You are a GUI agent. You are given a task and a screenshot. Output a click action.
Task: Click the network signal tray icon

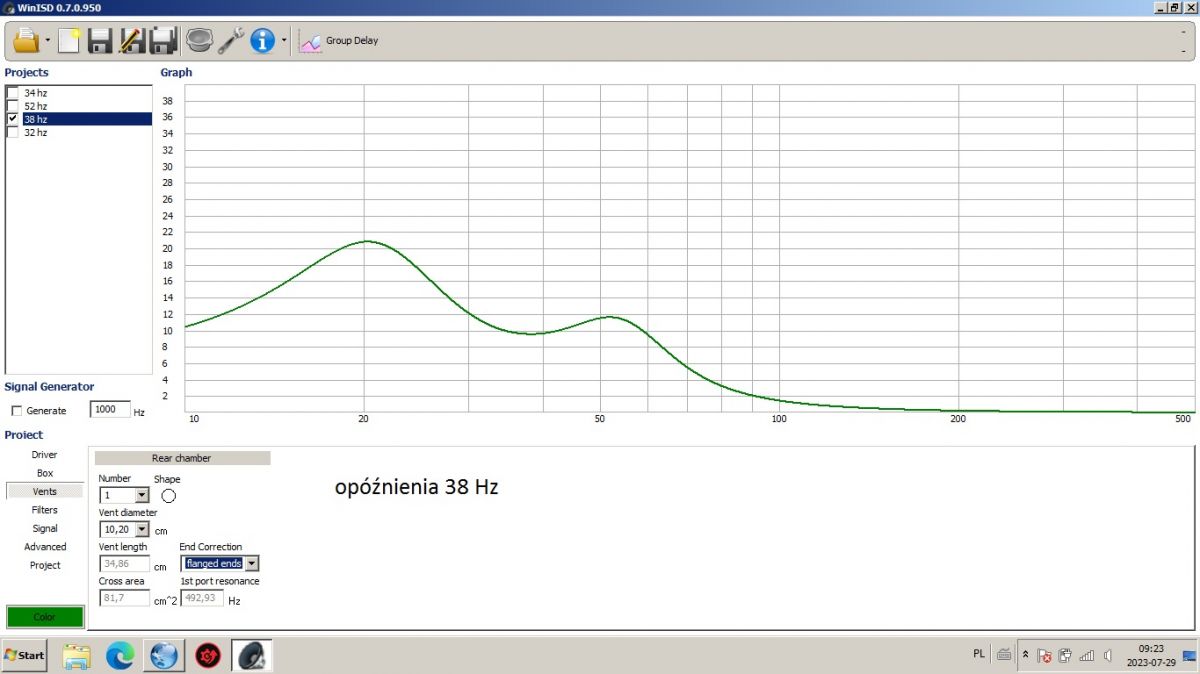[1087, 656]
